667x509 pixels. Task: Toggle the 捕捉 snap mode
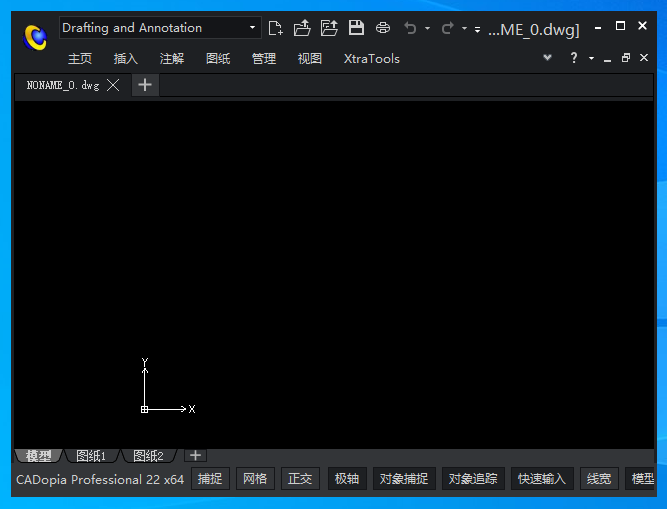click(210, 479)
